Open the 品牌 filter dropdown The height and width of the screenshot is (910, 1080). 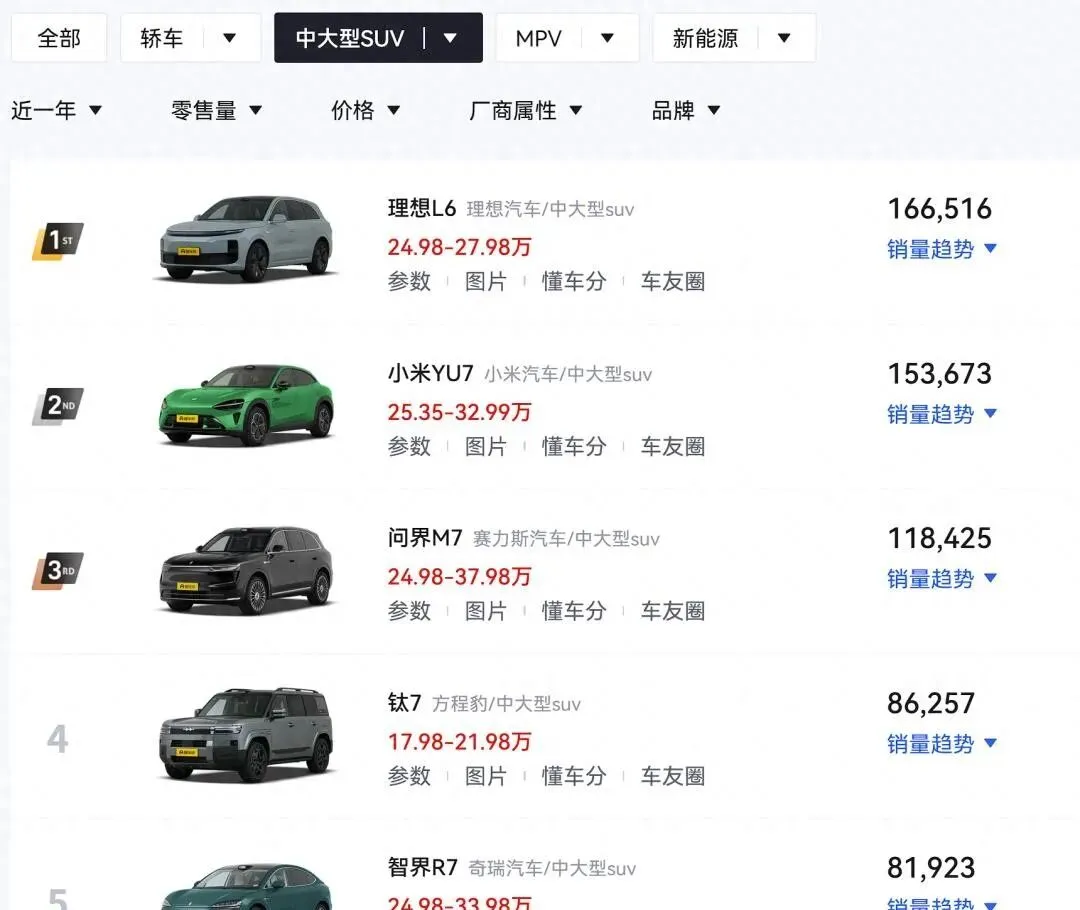[686, 110]
